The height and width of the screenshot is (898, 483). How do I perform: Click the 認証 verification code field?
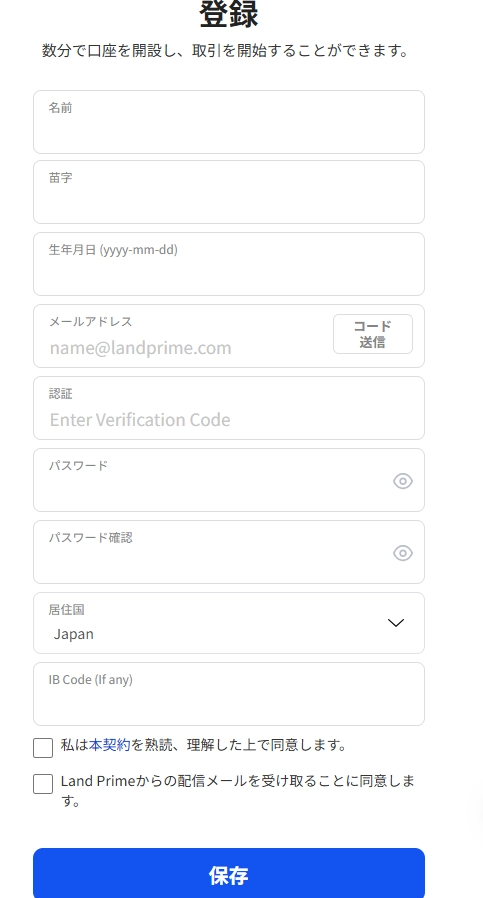tap(229, 408)
